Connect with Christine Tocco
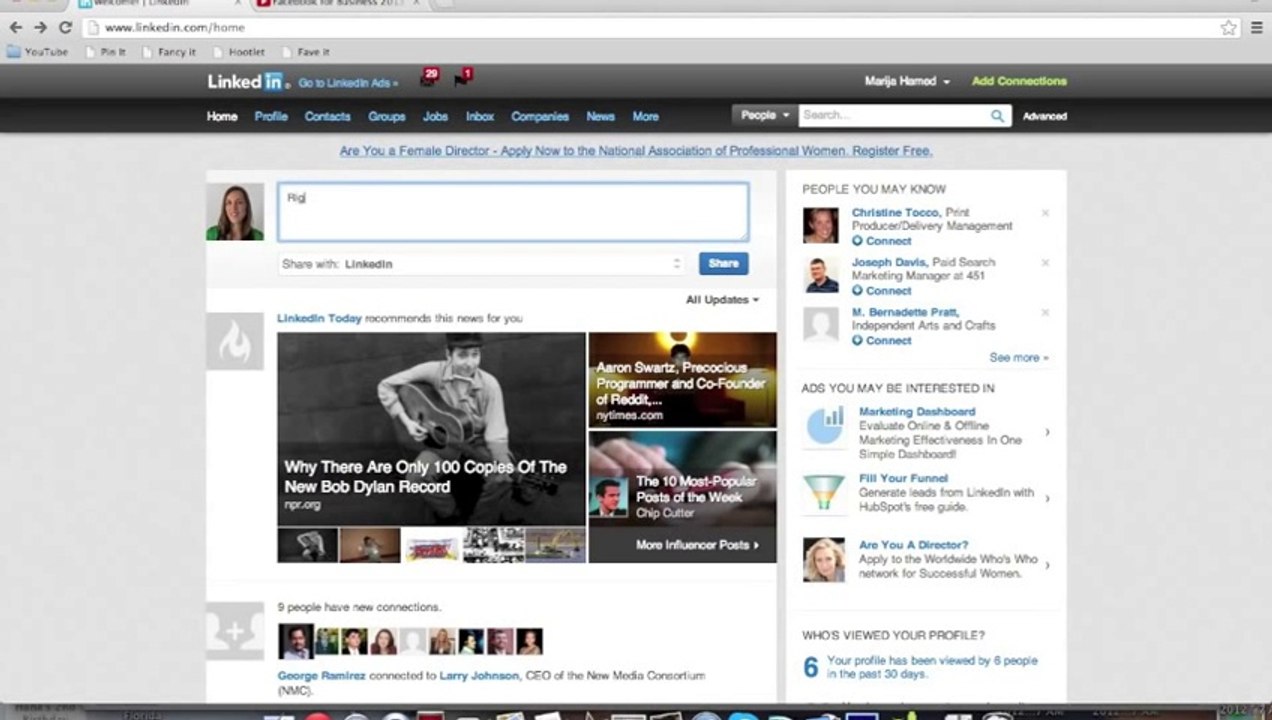 (882, 241)
